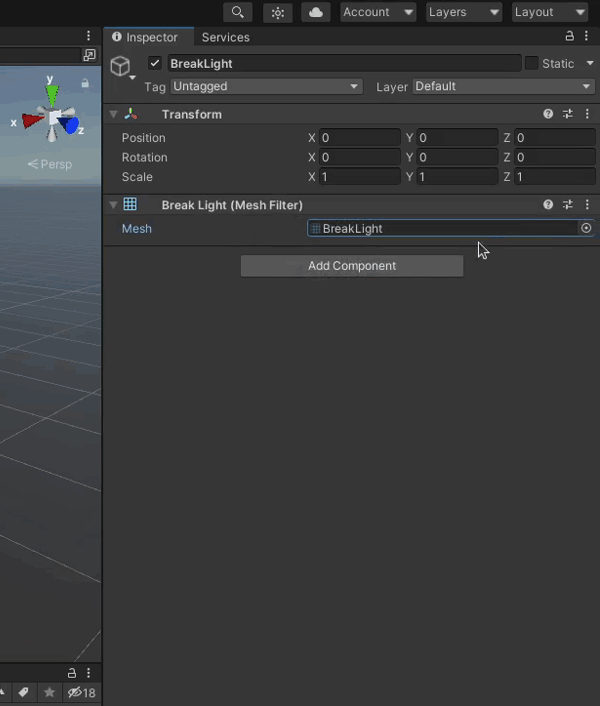This screenshot has width=600, height=706.
Task: Click Rotation X value field
Action: pyautogui.click(x=360, y=157)
